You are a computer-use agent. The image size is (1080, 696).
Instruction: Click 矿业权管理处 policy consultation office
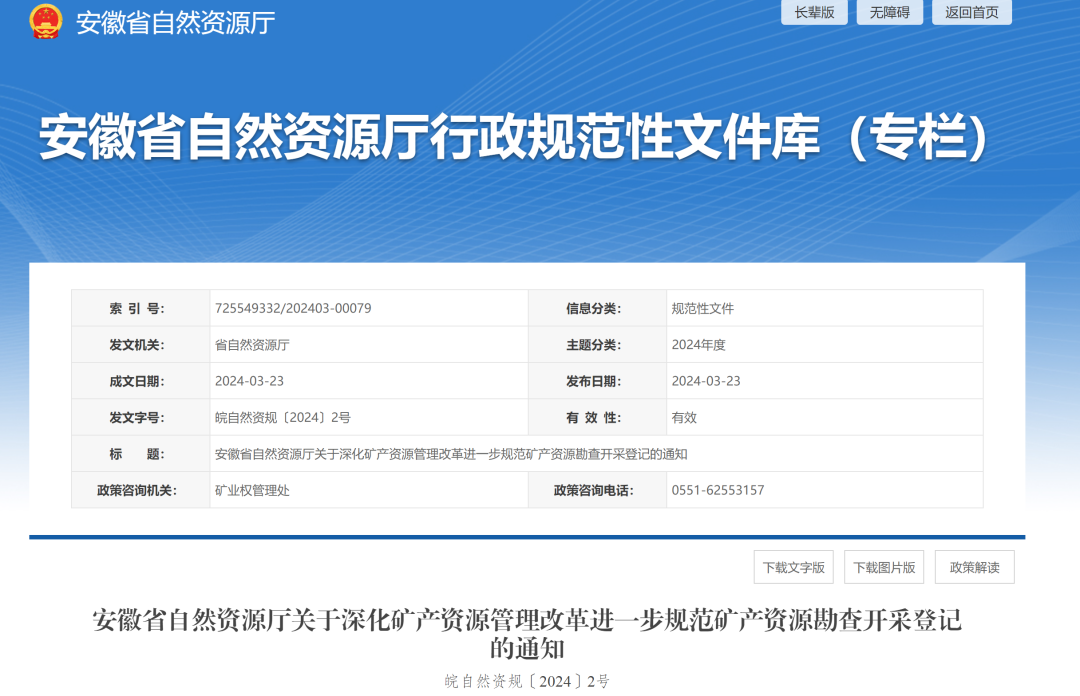pyautogui.click(x=252, y=490)
